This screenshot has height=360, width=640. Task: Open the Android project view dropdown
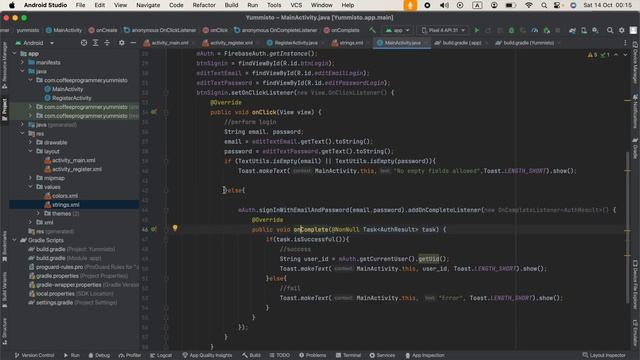(35, 43)
